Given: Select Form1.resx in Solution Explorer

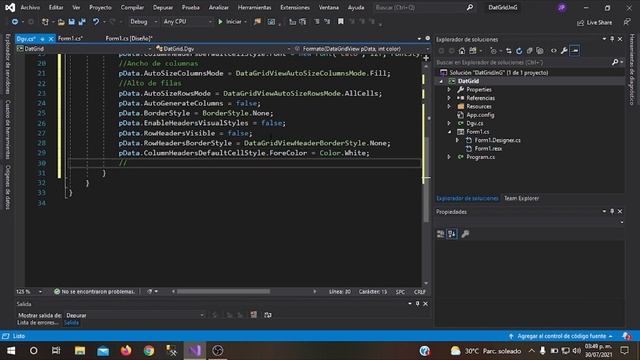Looking at the screenshot, I should [x=488, y=149].
